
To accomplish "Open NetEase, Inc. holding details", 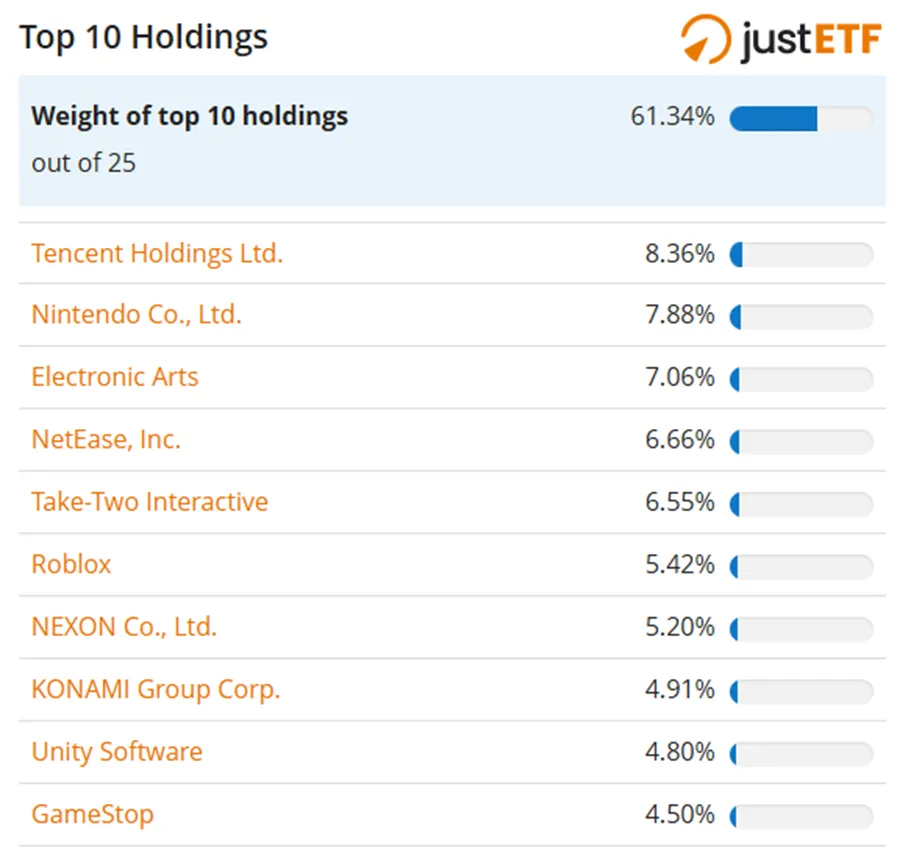I will pyautogui.click(x=106, y=439).
